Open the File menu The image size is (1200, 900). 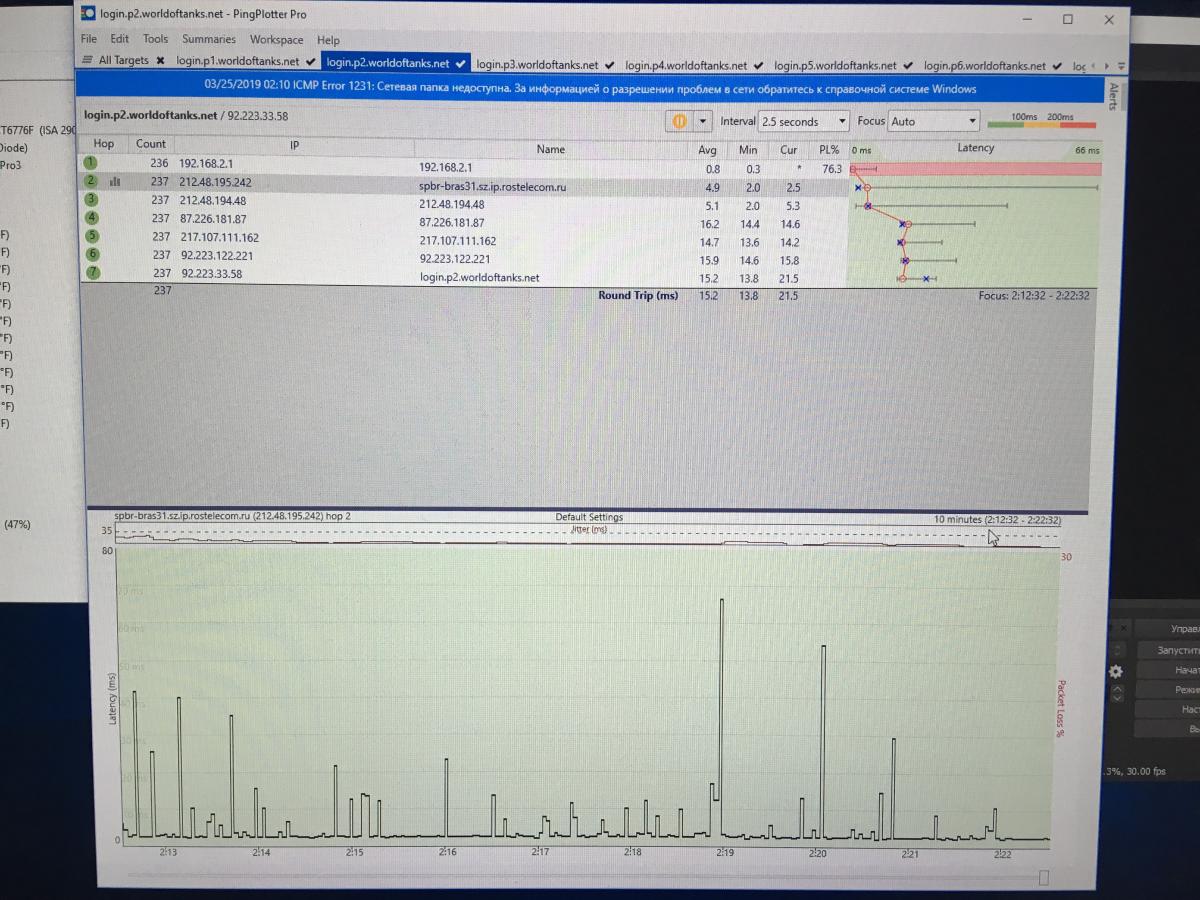pyautogui.click(x=89, y=39)
